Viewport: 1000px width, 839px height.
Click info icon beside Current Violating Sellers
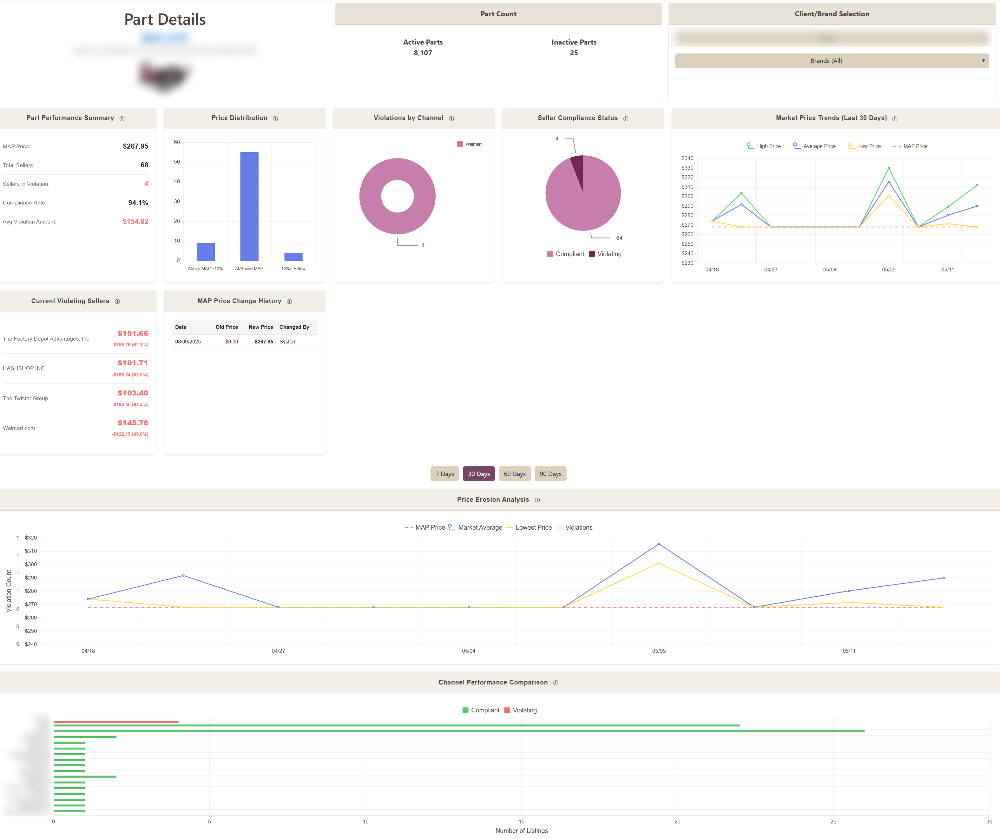pos(117,302)
